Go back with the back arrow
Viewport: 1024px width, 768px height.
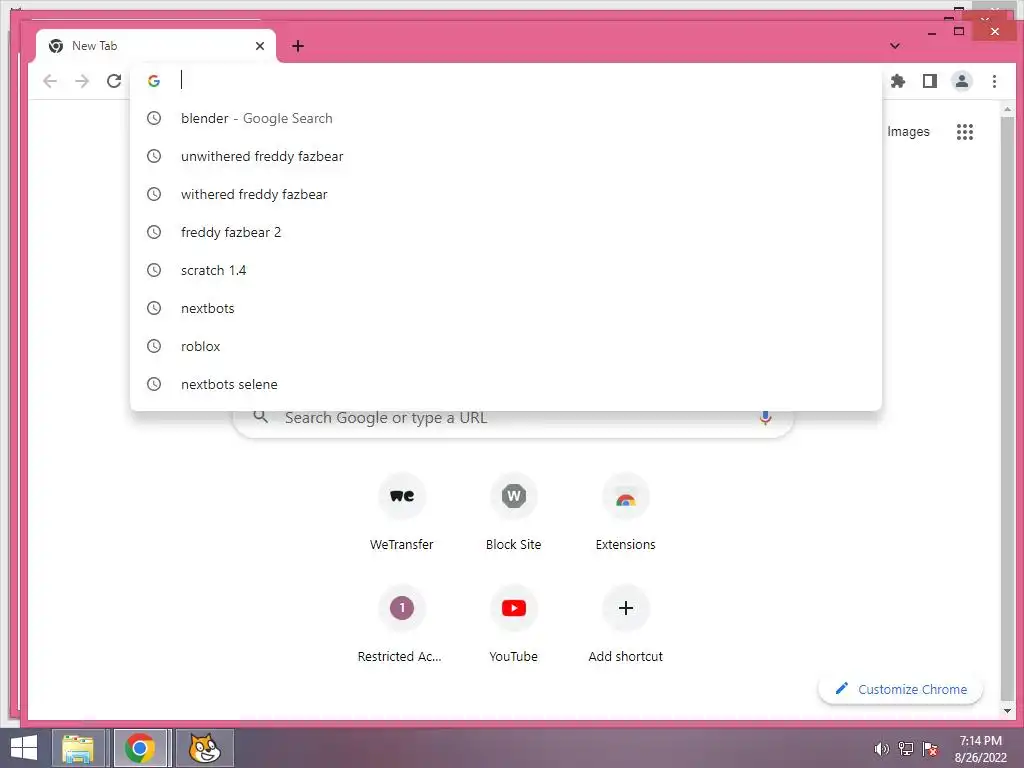click(50, 81)
